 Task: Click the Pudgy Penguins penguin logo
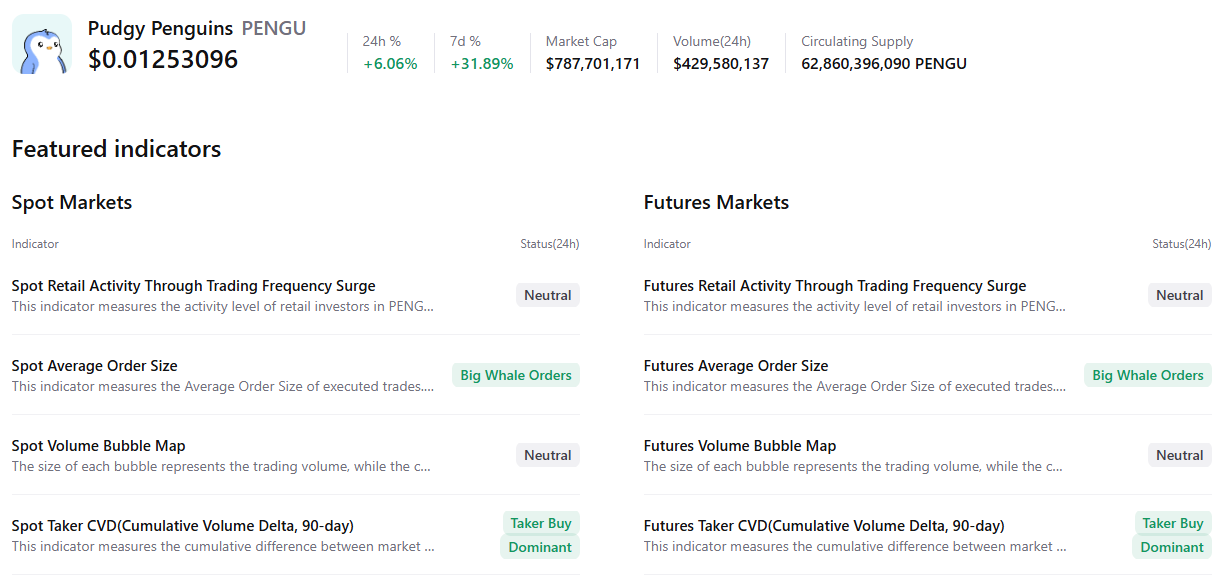point(41,44)
